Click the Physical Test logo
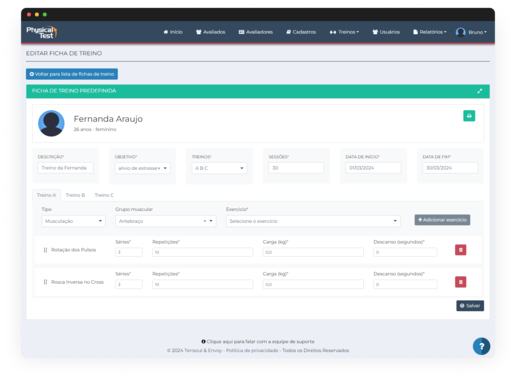The height and width of the screenshot is (379, 516). pyautogui.click(x=42, y=32)
